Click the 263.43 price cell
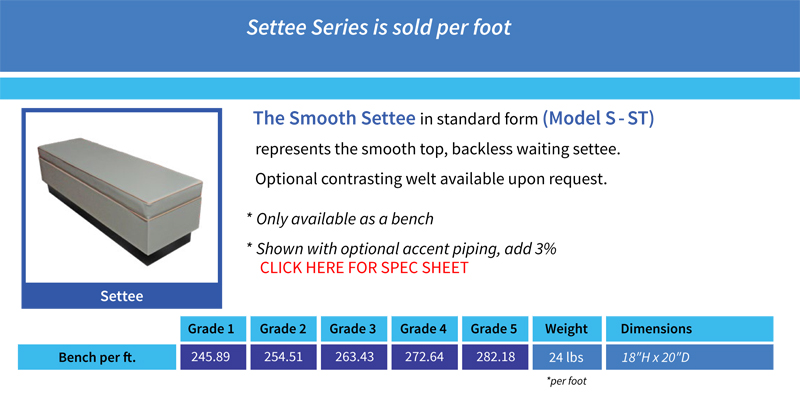The width and height of the screenshot is (800, 397). coord(354,357)
